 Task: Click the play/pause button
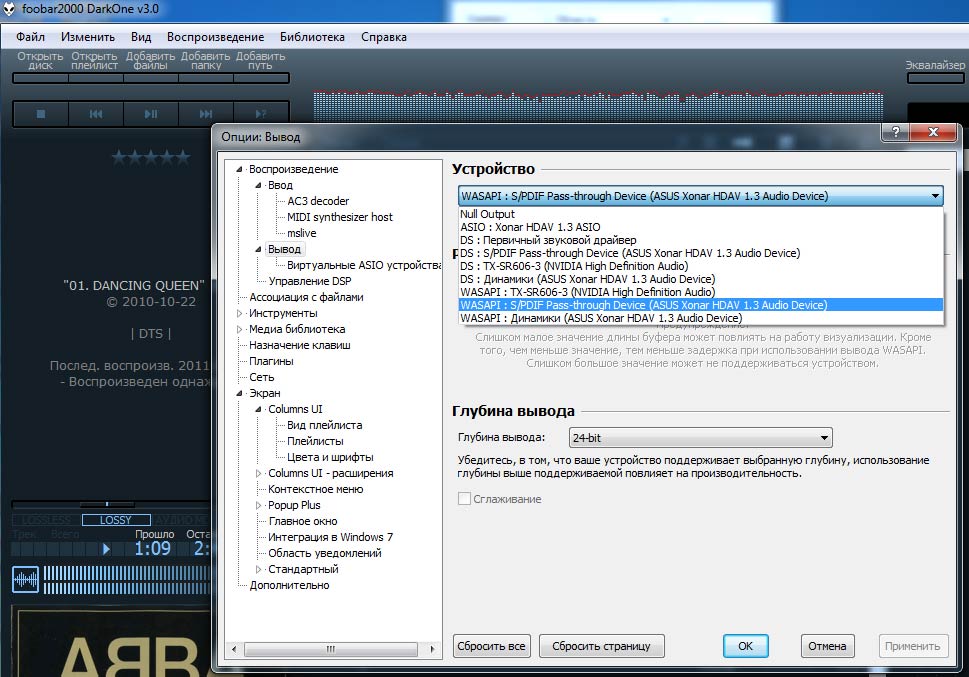(x=151, y=114)
